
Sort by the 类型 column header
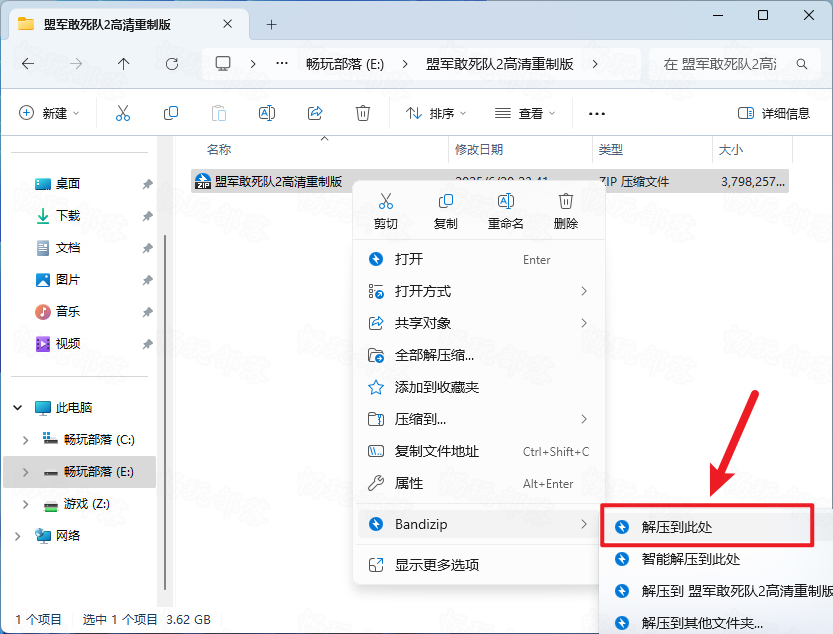point(610,149)
